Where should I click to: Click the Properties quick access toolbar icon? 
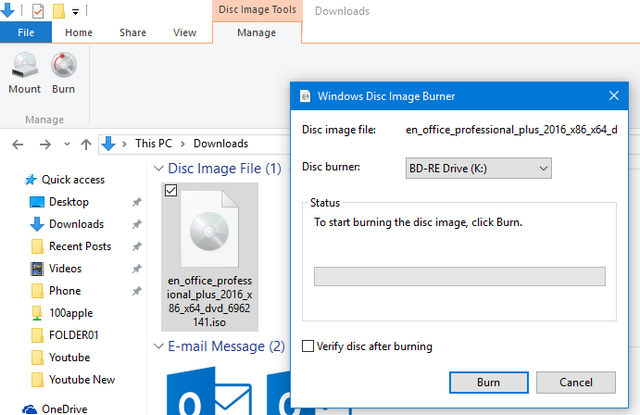[38, 11]
